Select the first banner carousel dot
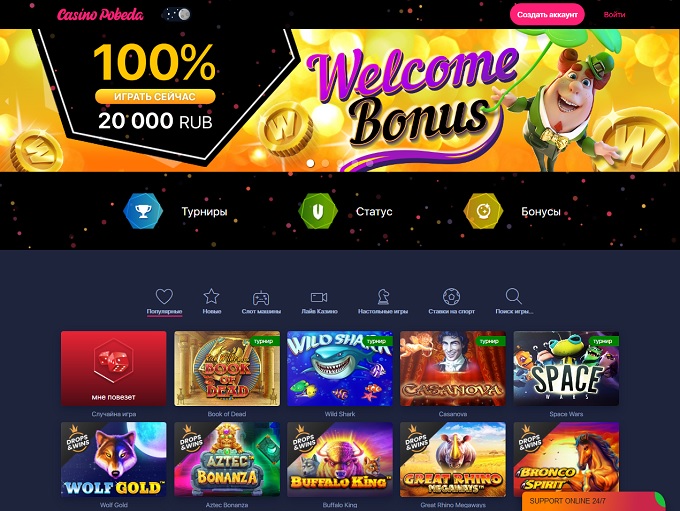The height and width of the screenshot is (511, 680). (311, 163)
